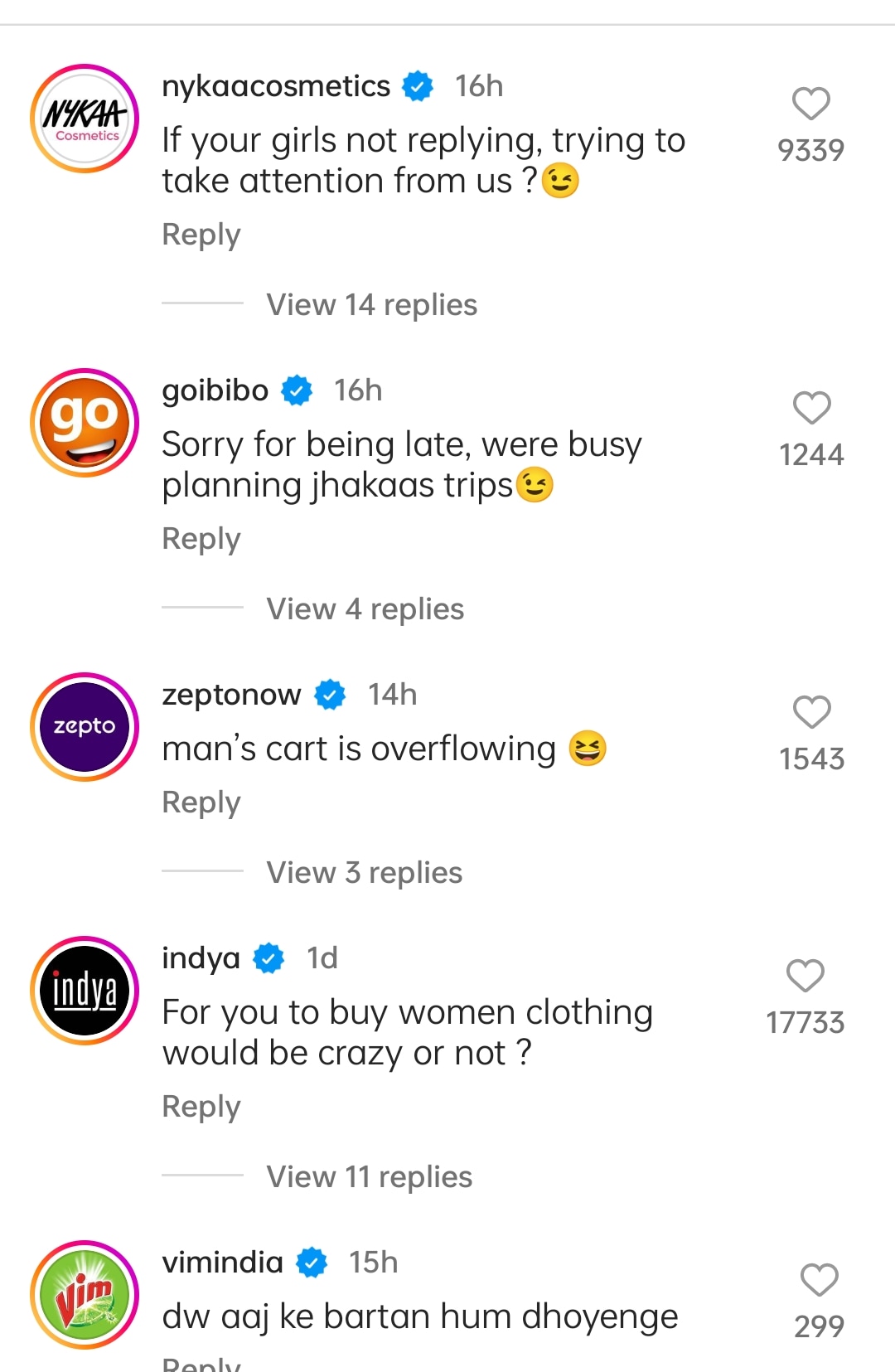Expand View 11 replies
Screen dimensions: 895x1372
tap(369, 1177)
